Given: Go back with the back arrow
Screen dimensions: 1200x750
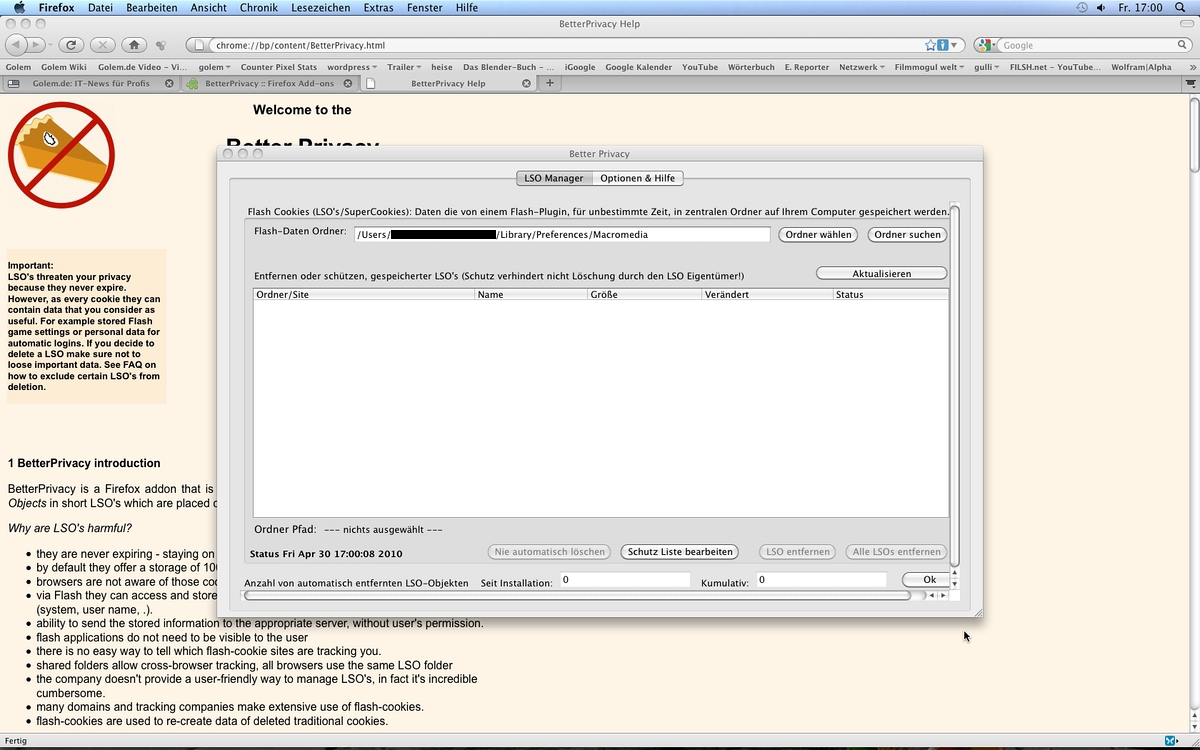Looking at the screenshot, I should pos(16,45).
